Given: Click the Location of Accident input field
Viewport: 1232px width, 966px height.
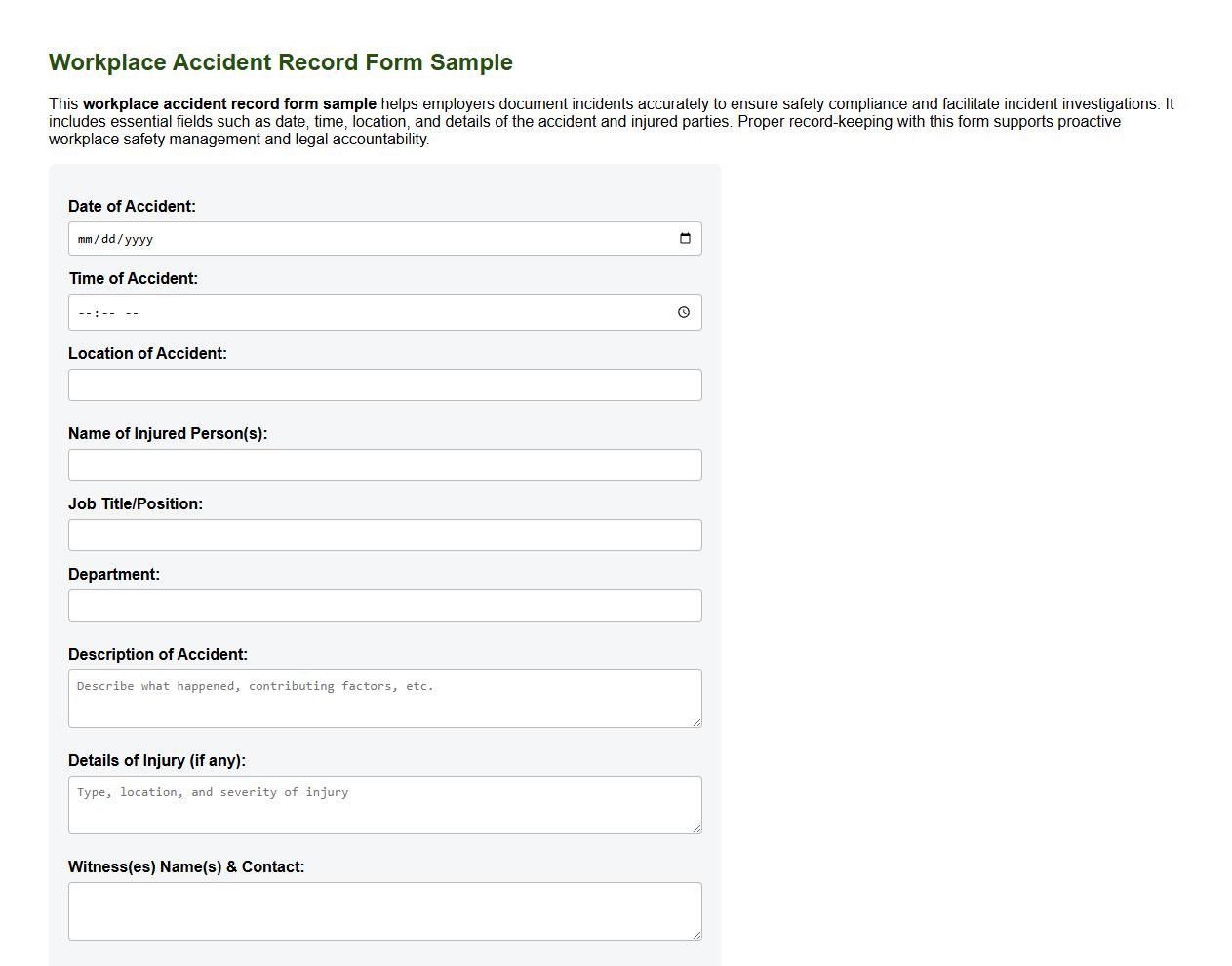Looking at the screenshot, I should [384, 384].
